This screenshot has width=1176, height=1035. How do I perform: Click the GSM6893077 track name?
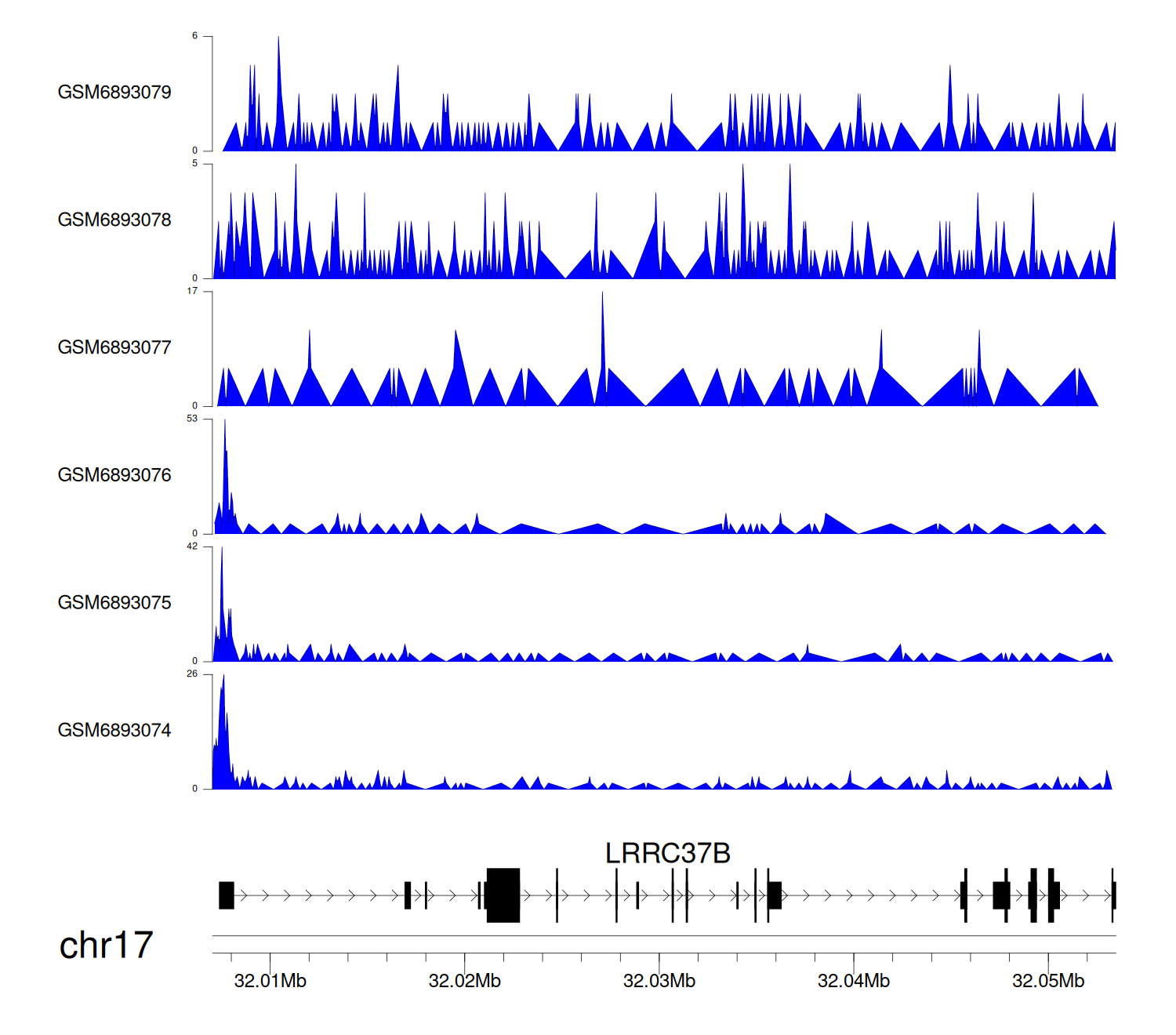[114, 347]
